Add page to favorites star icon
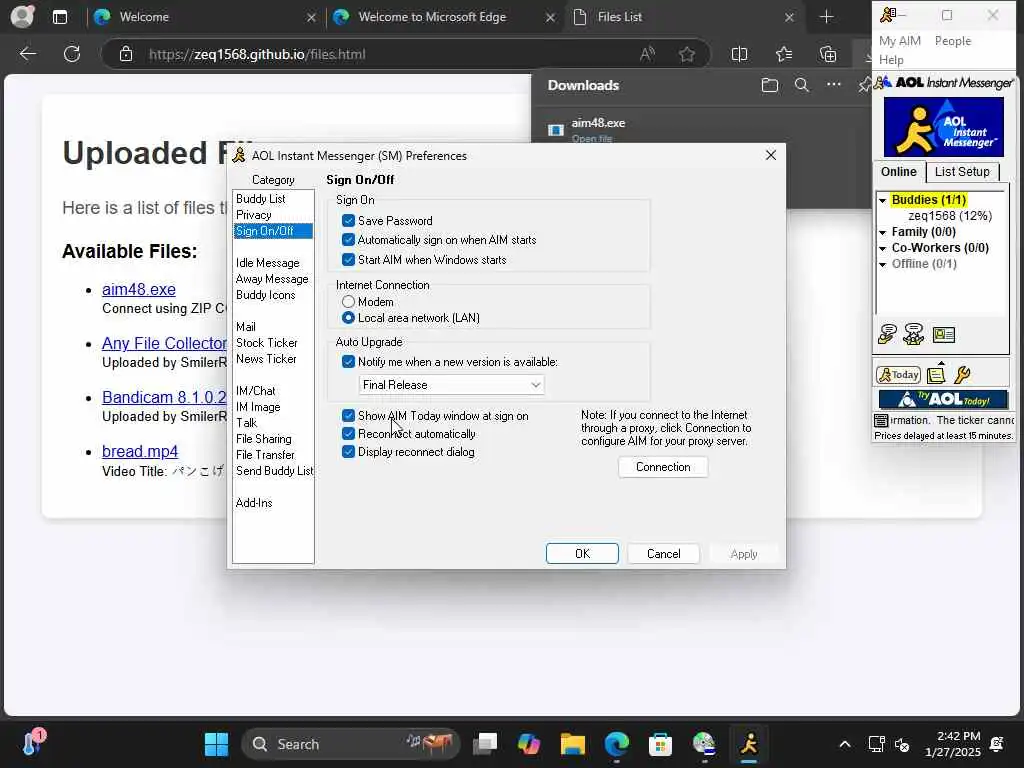1024x768 pixels. click(686, 54)
